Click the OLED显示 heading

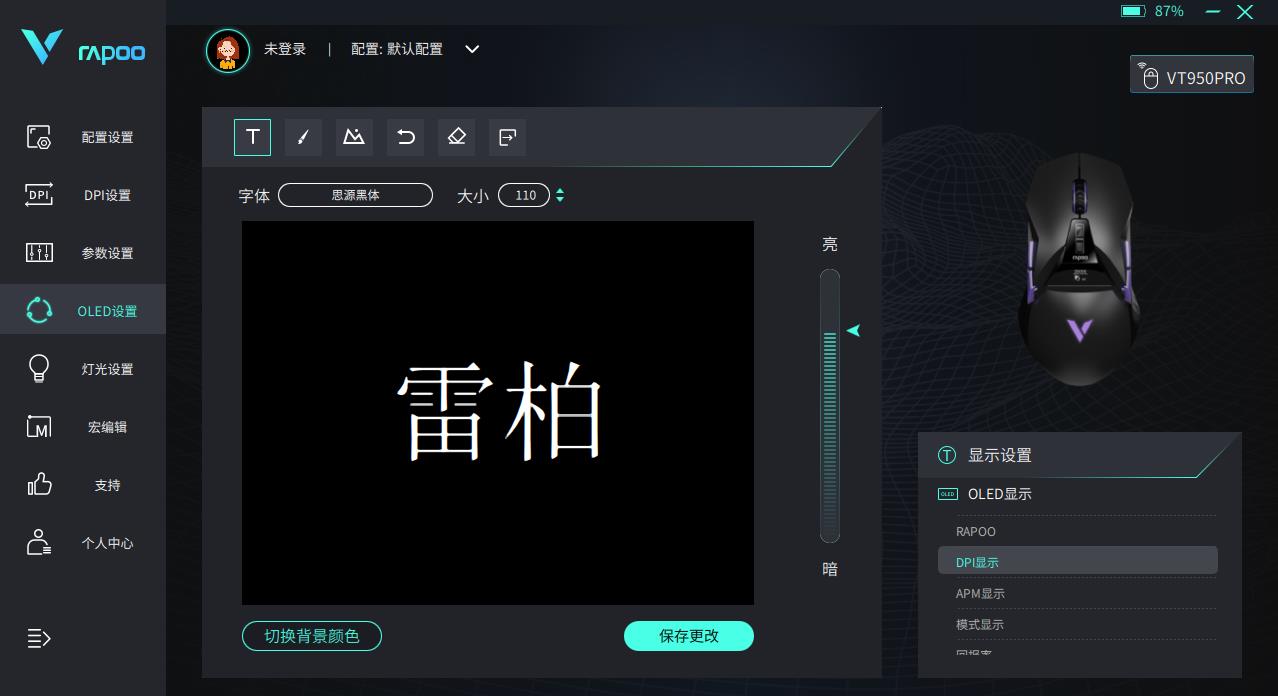[x=999, y=494]
